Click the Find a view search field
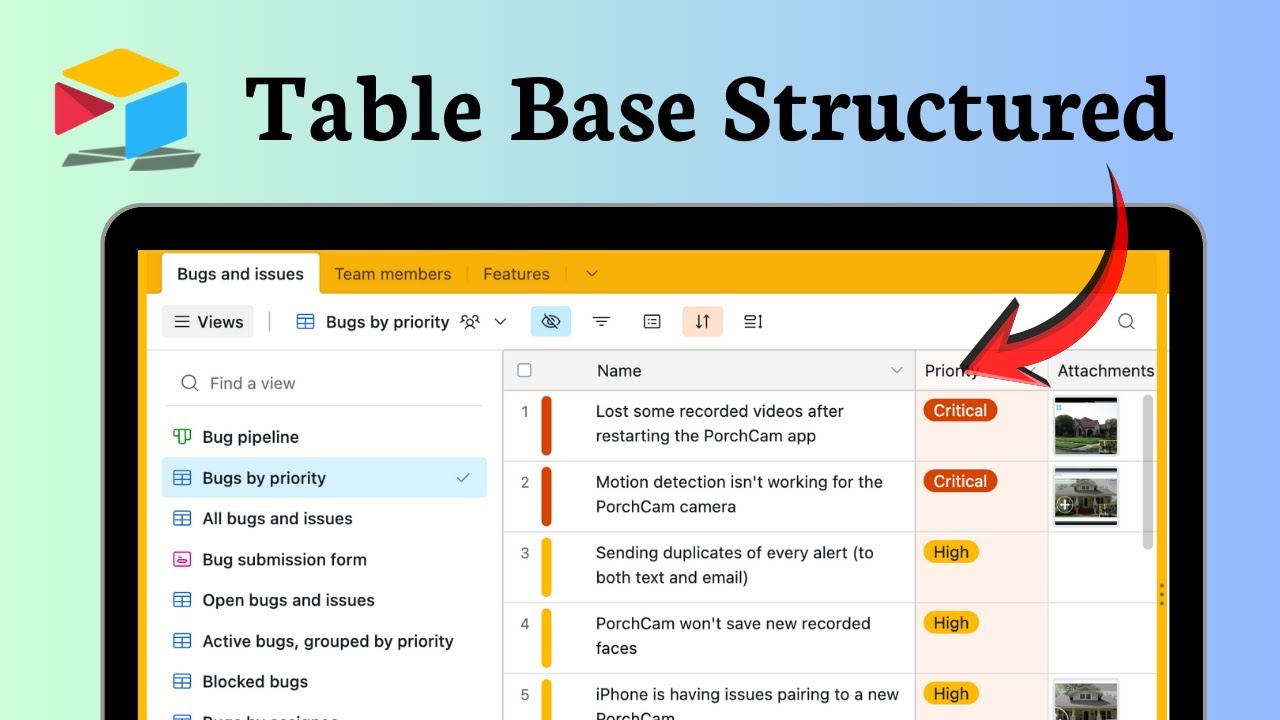 322,383
